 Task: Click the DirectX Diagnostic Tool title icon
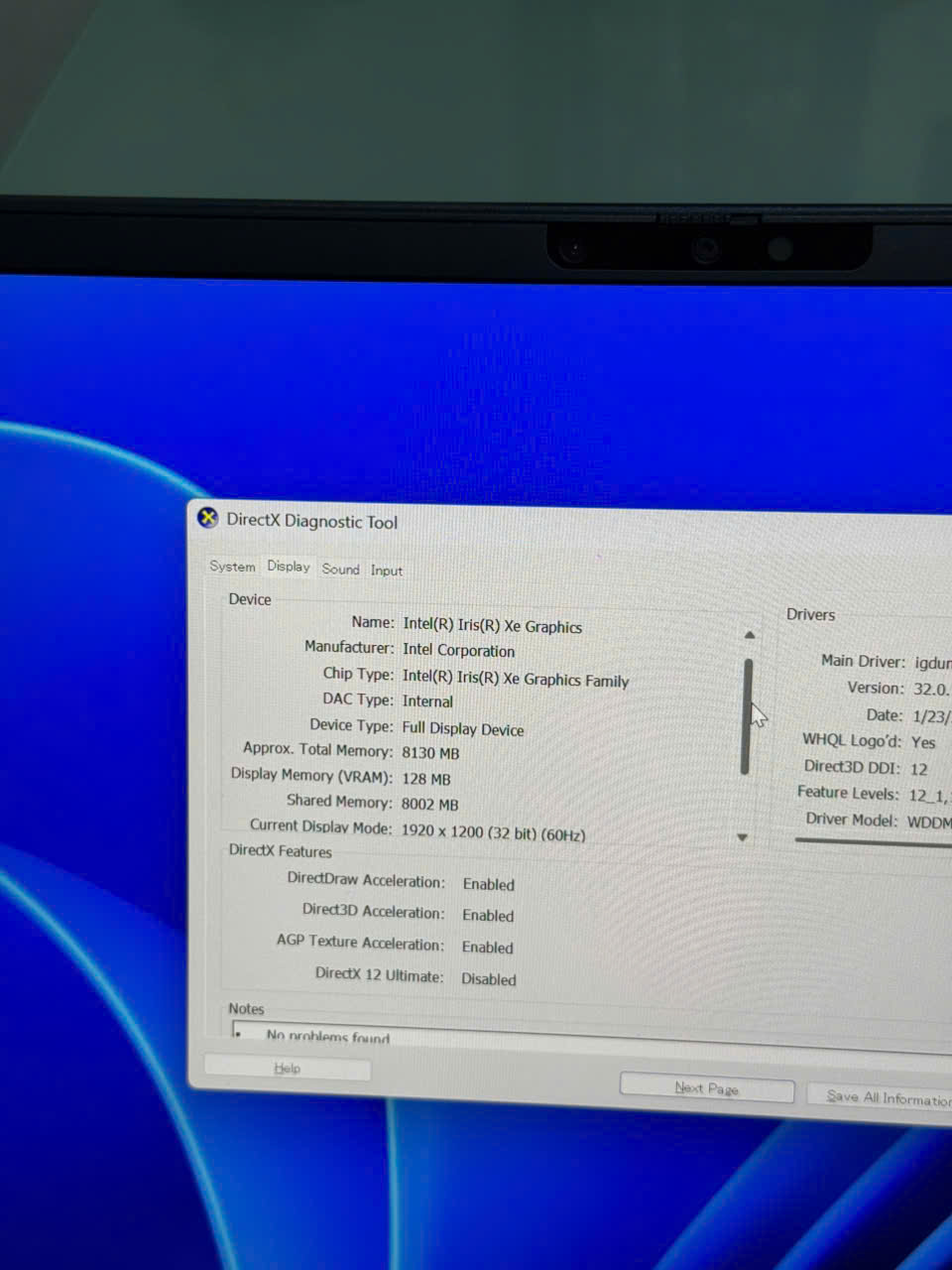click(208, 518)
